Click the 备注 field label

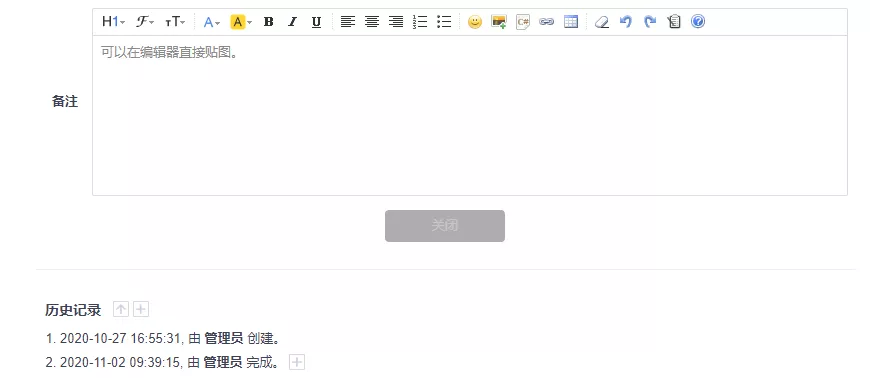[x=65, y=102]
